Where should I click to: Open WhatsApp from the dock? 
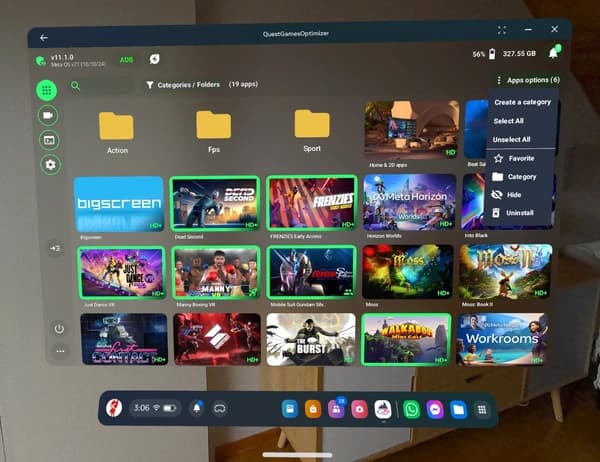[410, 408]
